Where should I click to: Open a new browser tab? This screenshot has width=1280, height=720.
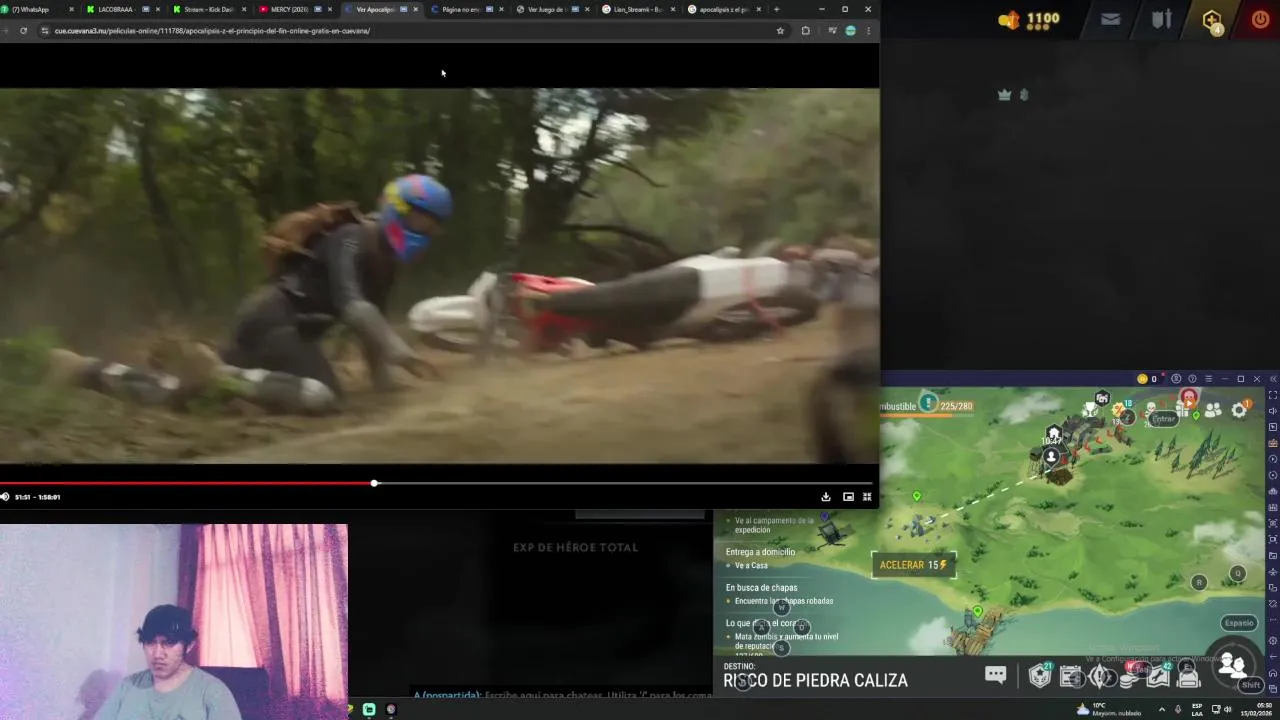pyautogui.click(x=776, y=9)
